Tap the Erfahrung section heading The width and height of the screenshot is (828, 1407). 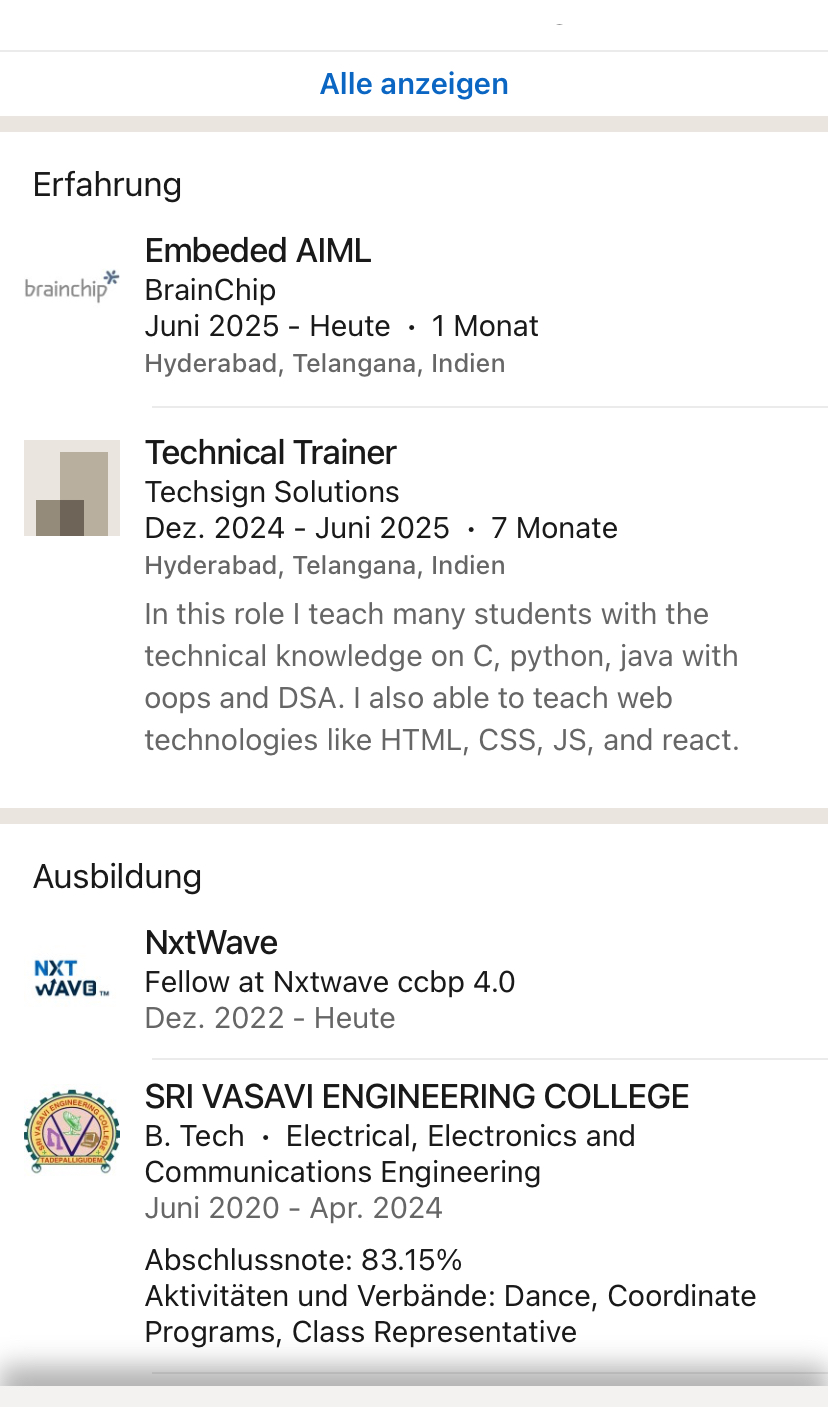click(107, 185)
